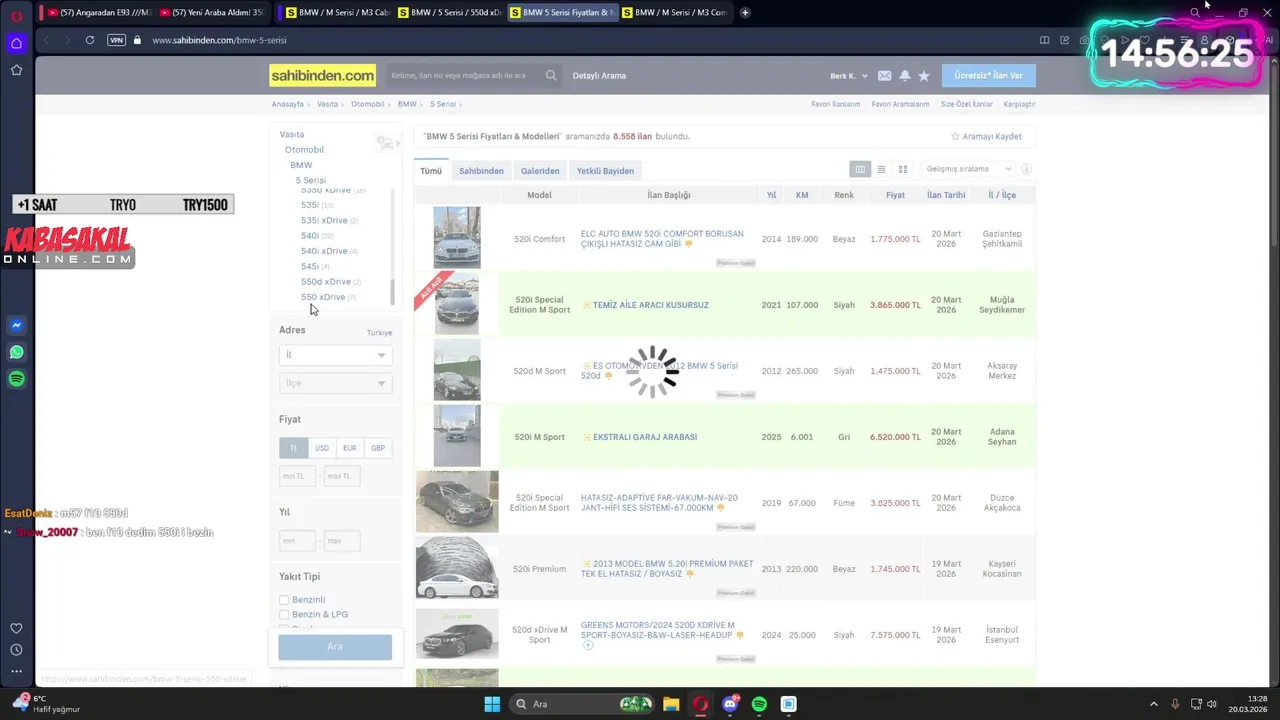
Task: Click max TL price input field
Action: [341, 476]
